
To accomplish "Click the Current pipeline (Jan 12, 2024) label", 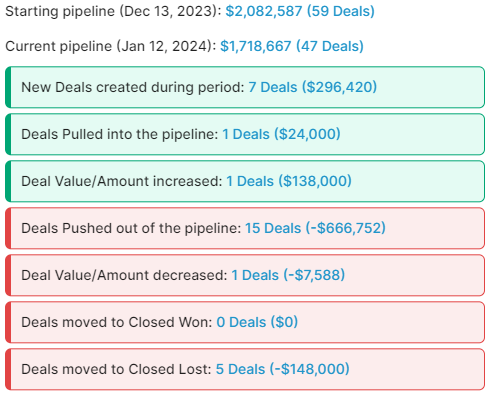I will [x=111, y=46].
